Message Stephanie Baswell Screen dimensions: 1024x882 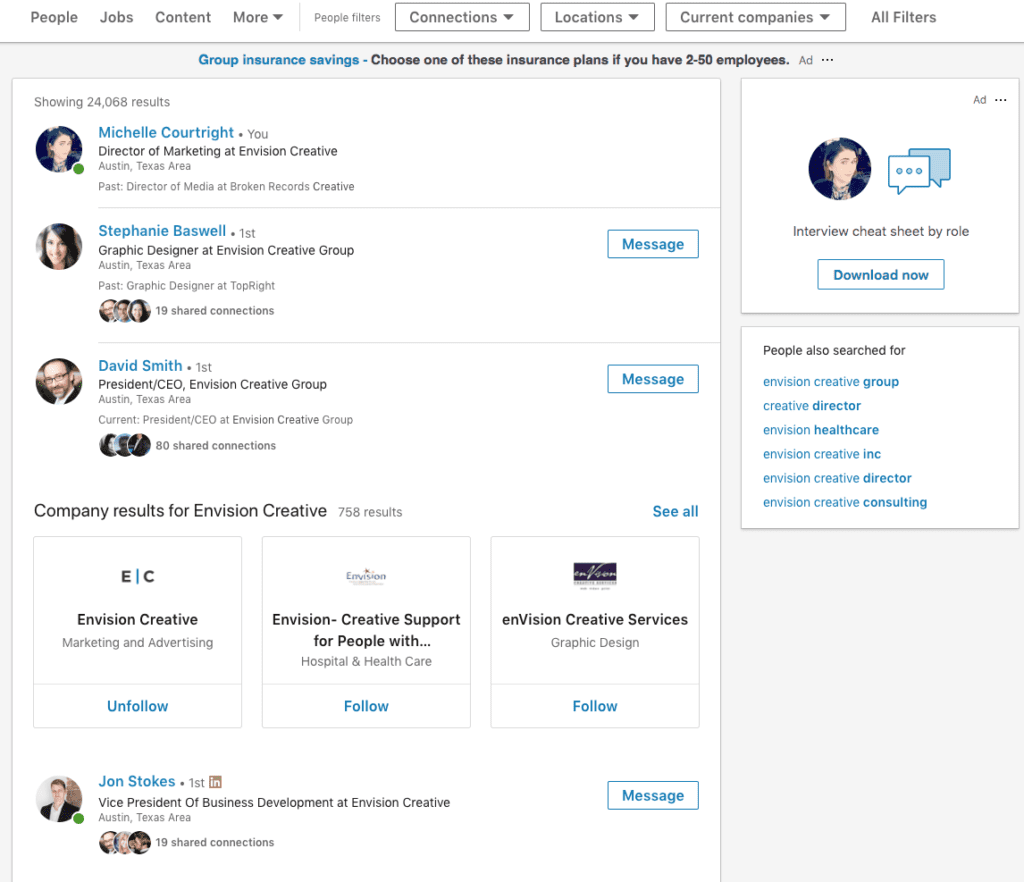click(x=652, y=244)
